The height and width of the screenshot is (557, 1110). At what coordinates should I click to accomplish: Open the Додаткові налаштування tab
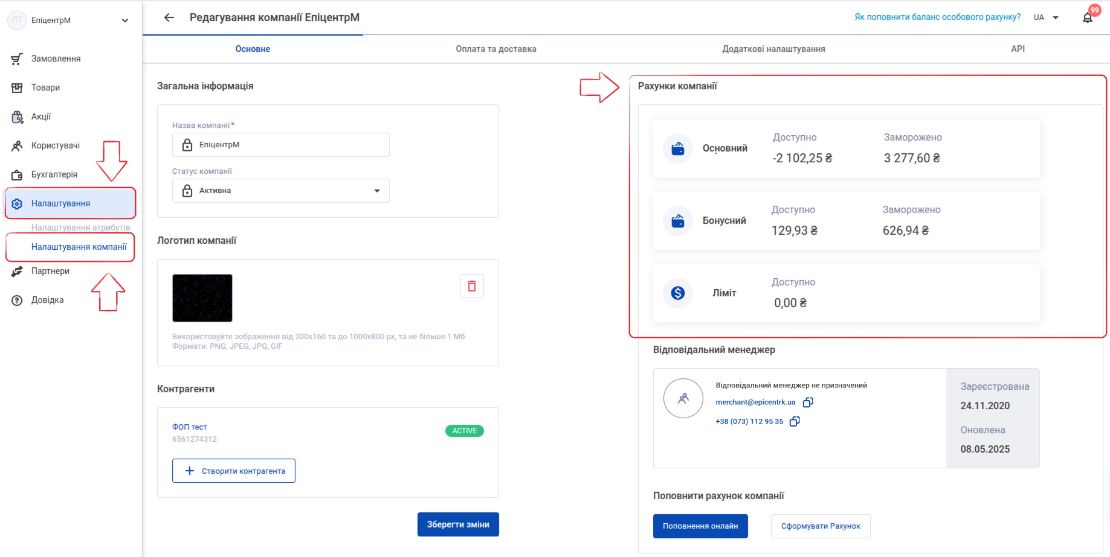[x=774, y=49]
